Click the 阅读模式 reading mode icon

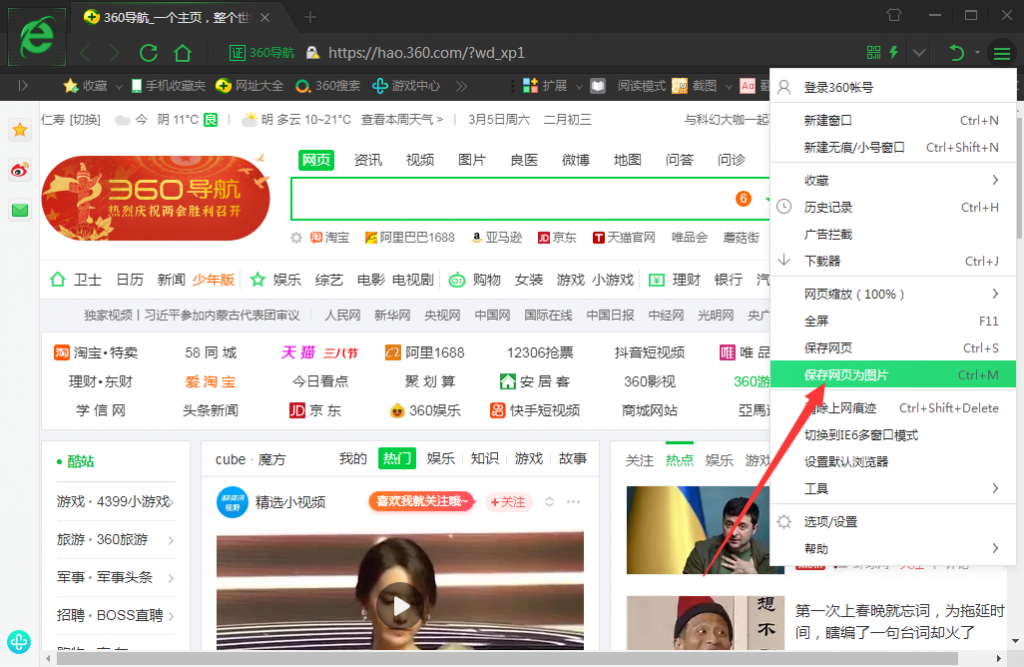pos(598,86)
